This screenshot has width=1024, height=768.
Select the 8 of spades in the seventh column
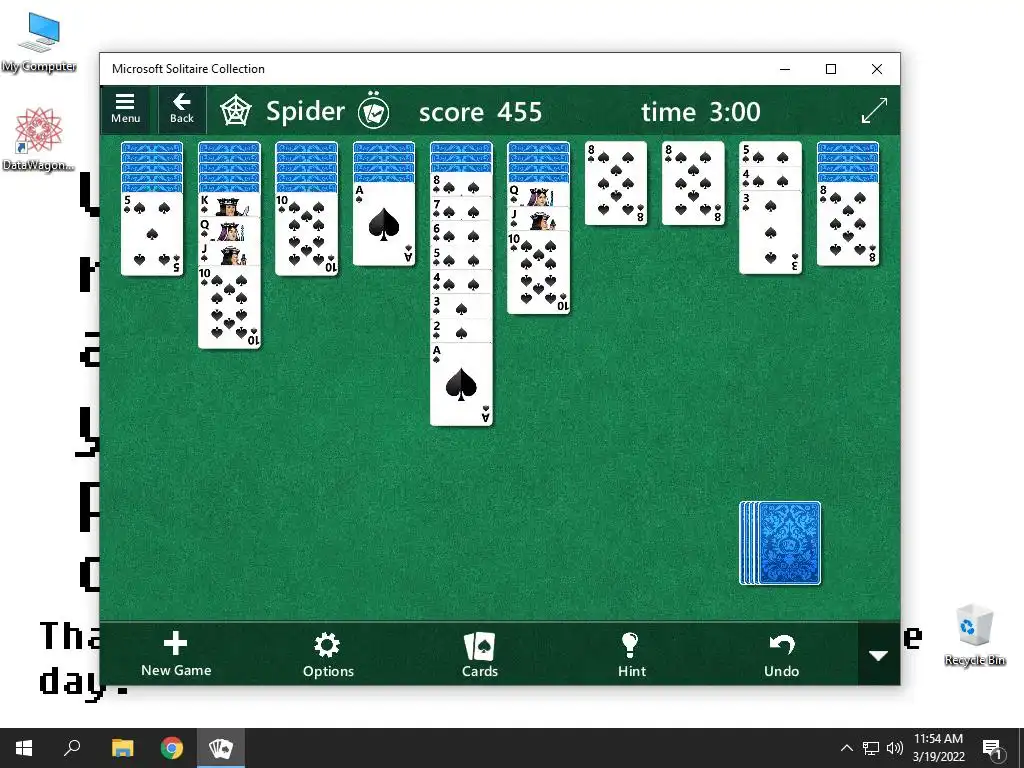click(x=616, y=184)
